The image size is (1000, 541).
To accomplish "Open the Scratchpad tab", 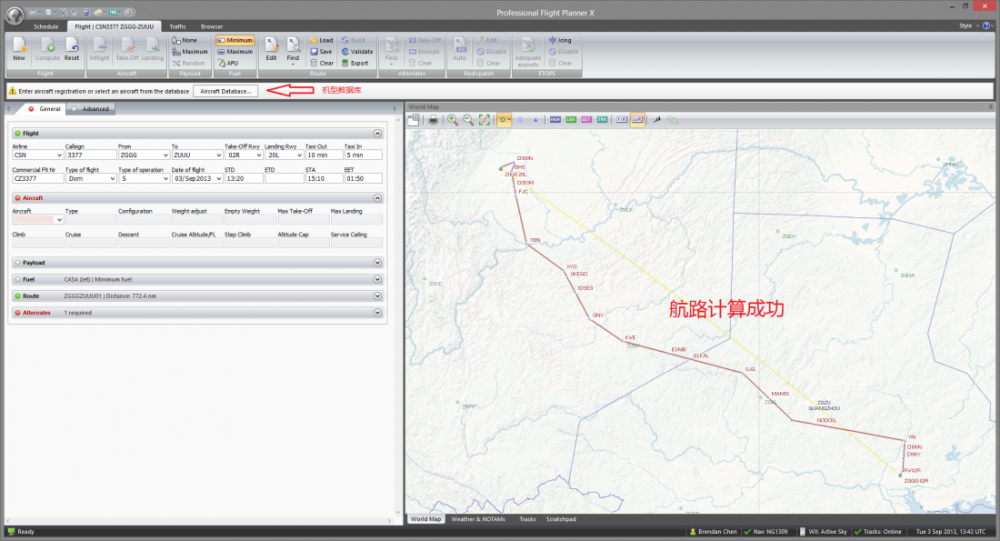I will (561, 519).
